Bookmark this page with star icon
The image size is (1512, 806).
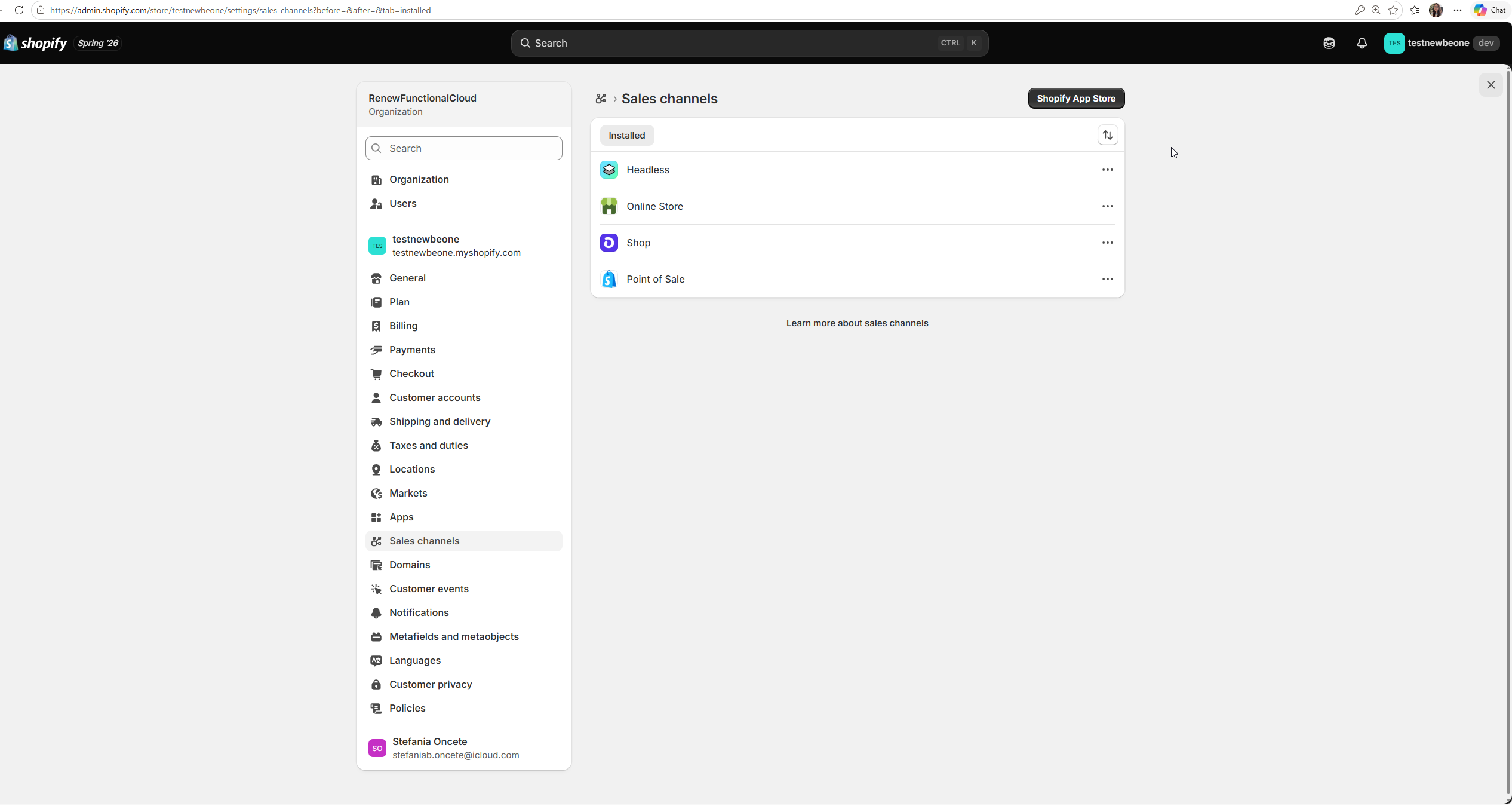point(1393,10)
